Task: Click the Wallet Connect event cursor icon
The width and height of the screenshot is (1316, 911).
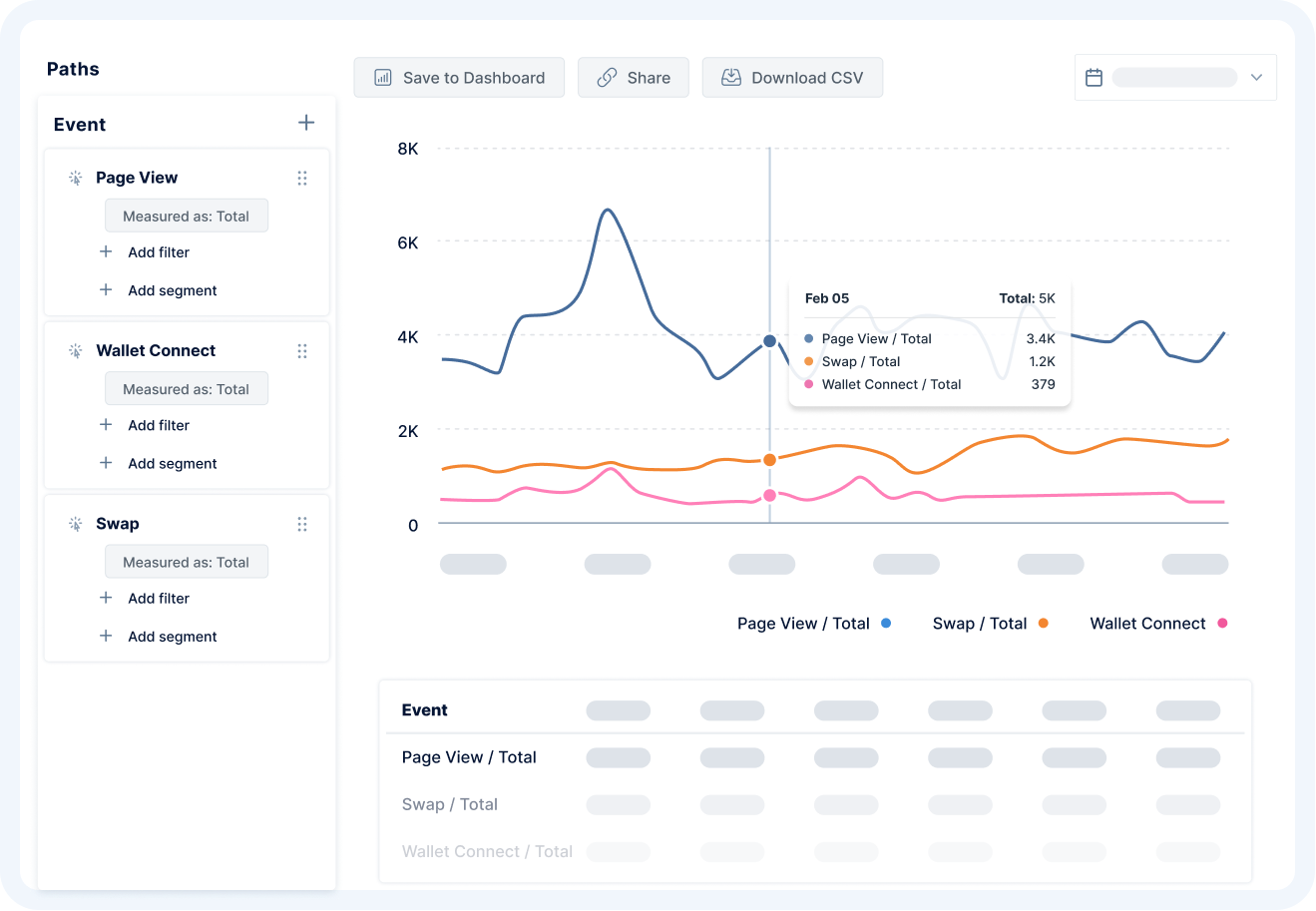Action: click(x=75, y=351)
